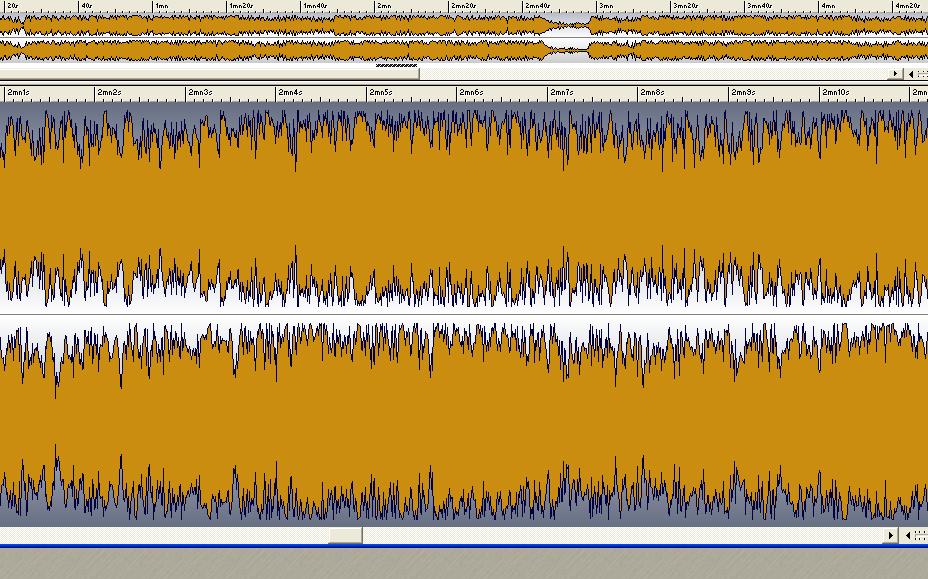Screen dimensions: 928x579
Task: Click the 2mn5s mark on main ruler
Action: tap(379, 93)
